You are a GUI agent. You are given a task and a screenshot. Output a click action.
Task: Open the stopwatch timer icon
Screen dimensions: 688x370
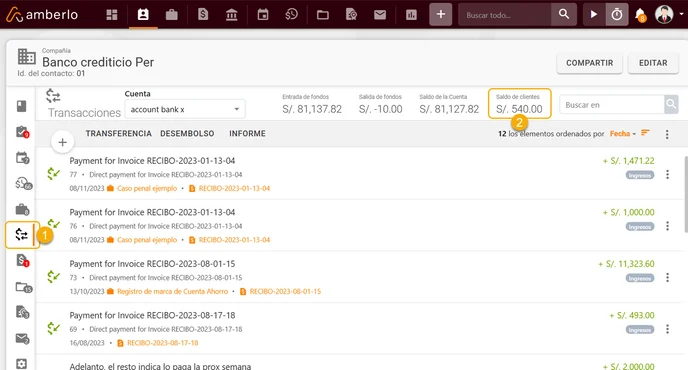617,14
